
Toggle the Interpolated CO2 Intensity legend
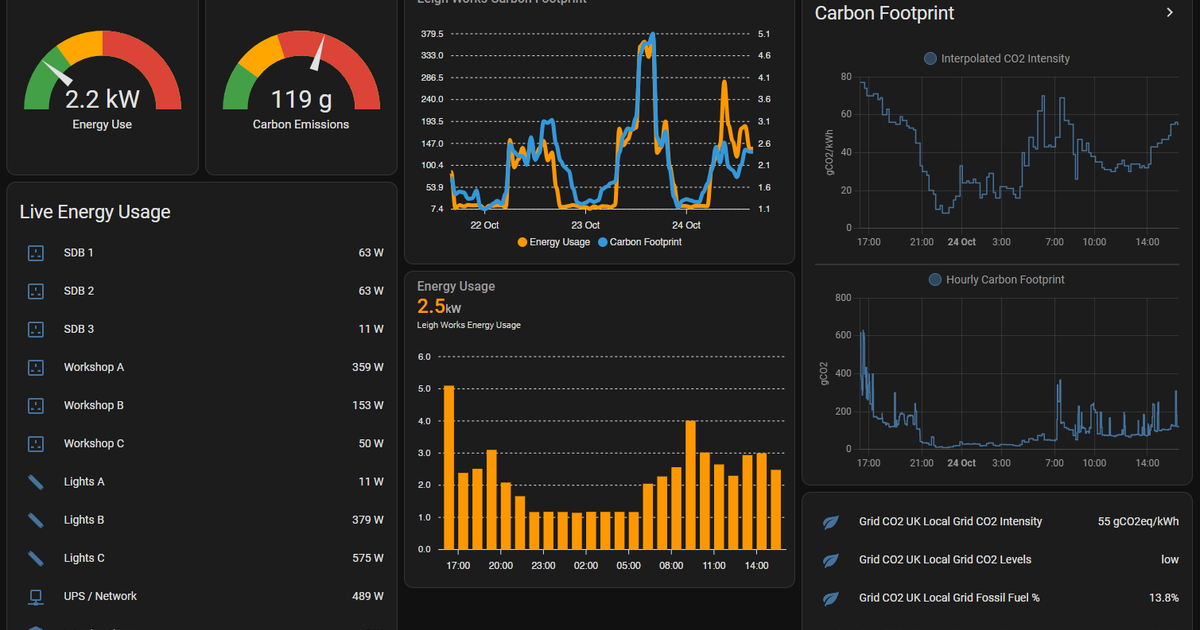pos(997,59)
